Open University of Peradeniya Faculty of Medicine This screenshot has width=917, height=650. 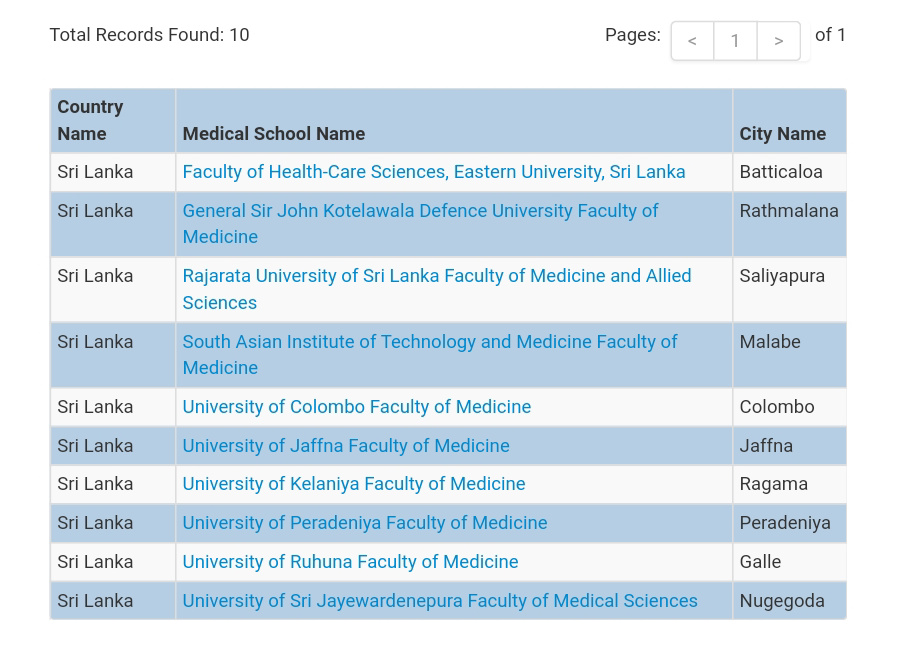click(365, 523)
